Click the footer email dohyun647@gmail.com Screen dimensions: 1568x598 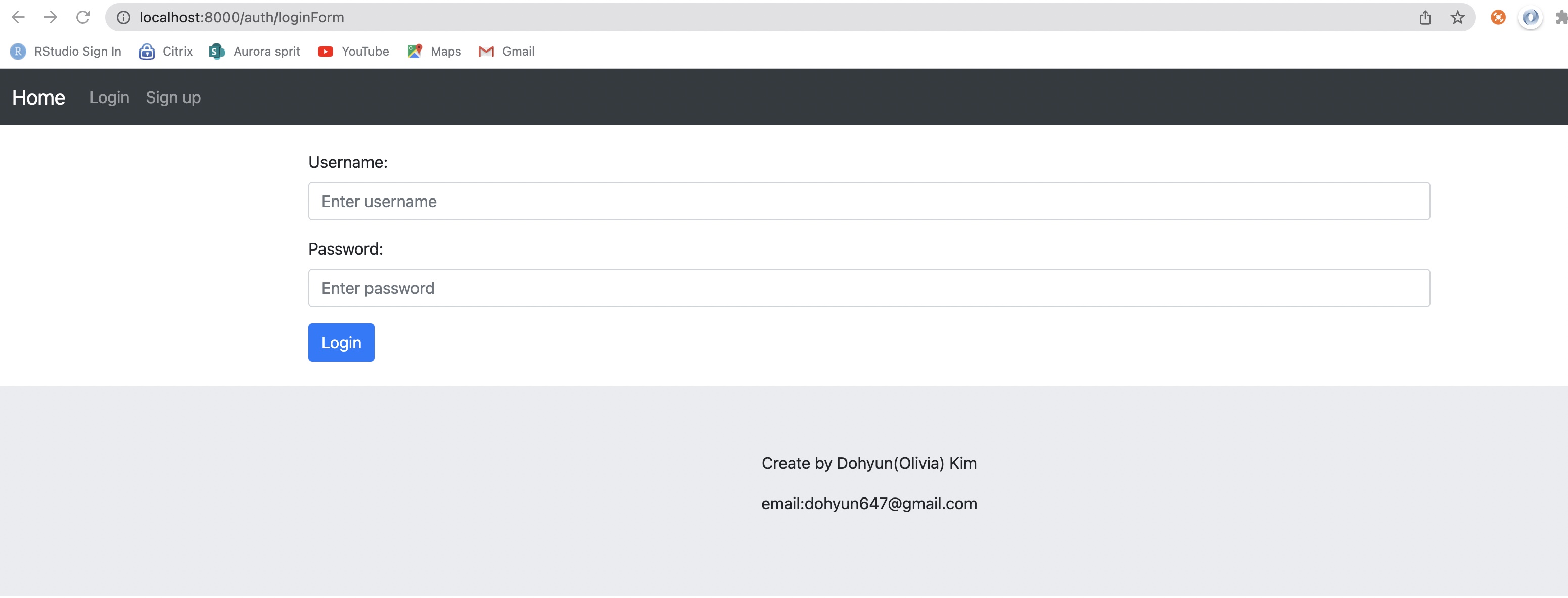[891, 504]
